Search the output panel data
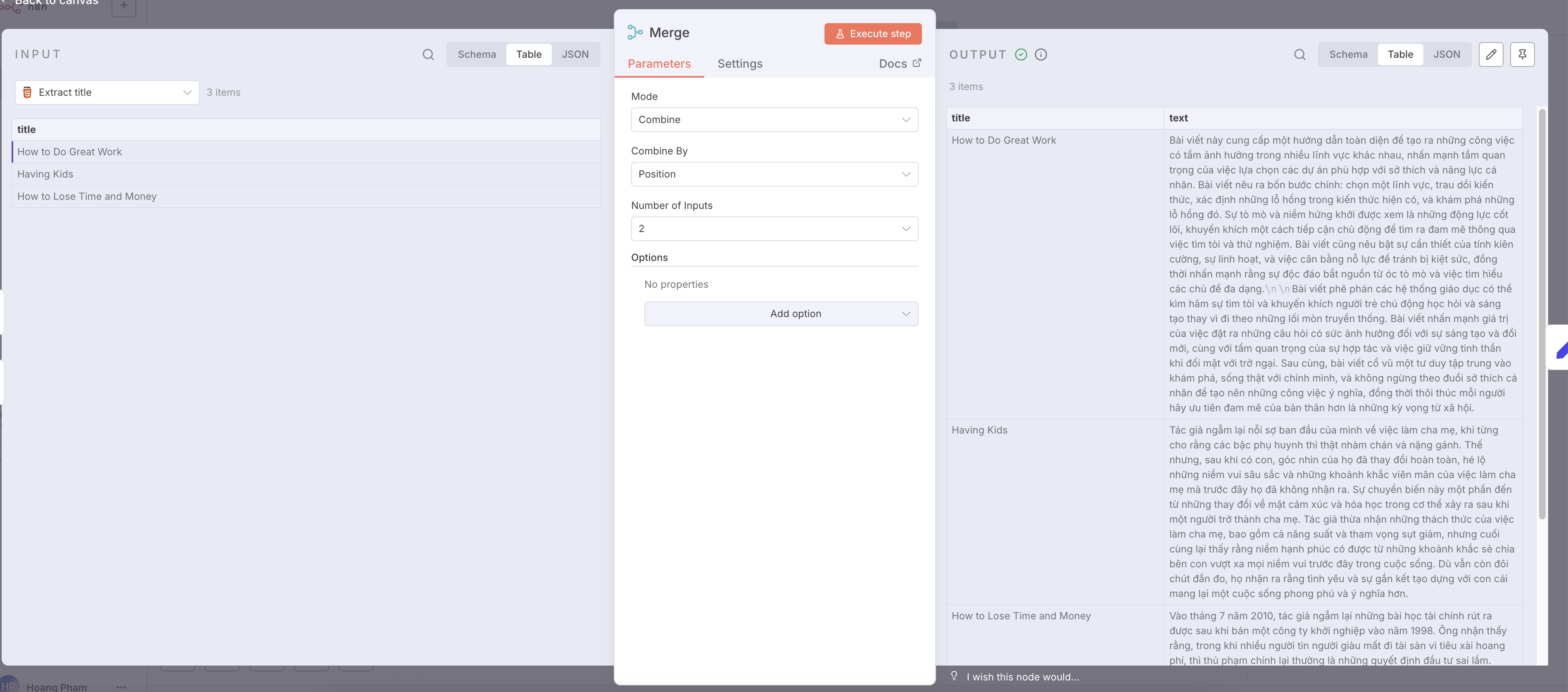This screenshot has width=1568, height=692. click(x=1299, y=55)
